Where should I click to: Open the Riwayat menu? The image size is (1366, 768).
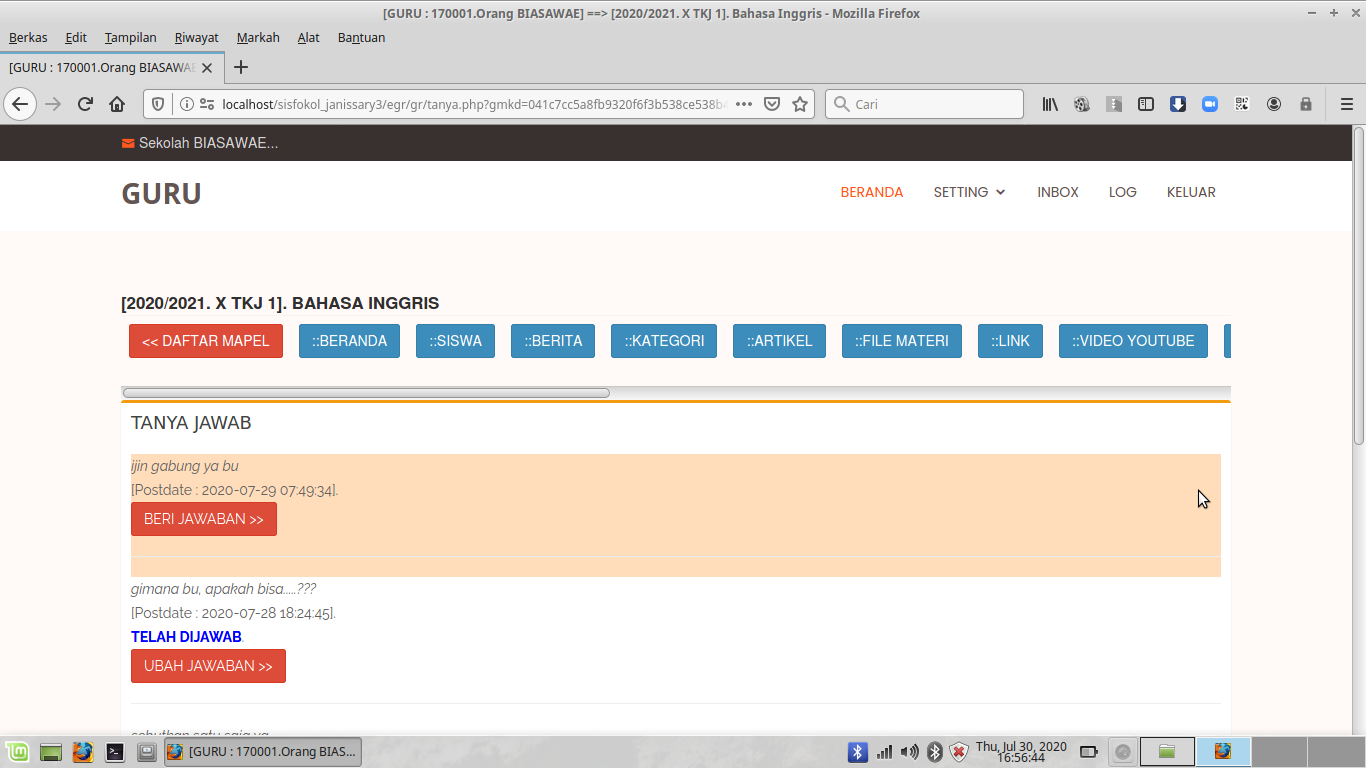[196, 37]
